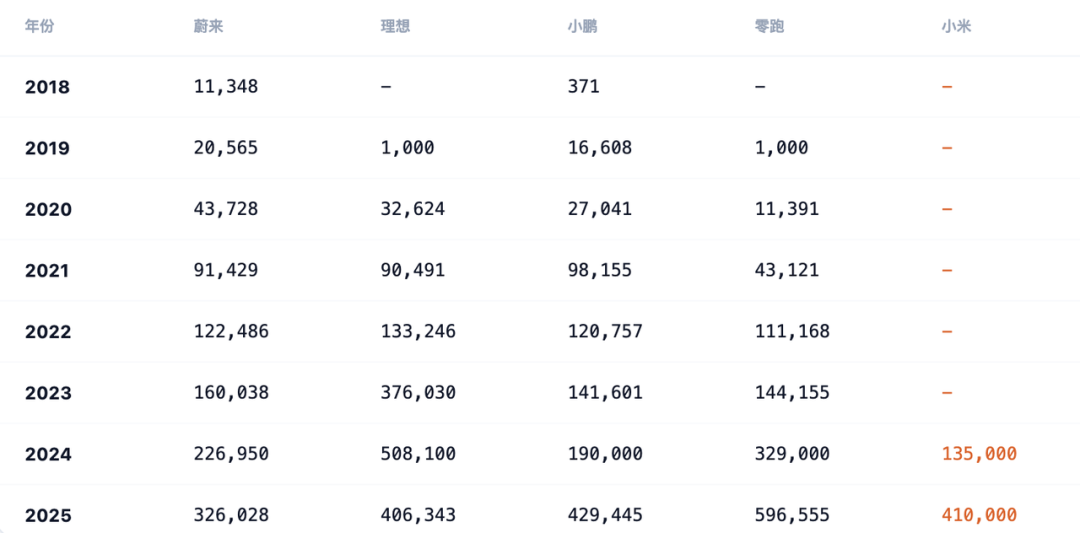Click the 508,100 cell for 理想

point(418,454)
